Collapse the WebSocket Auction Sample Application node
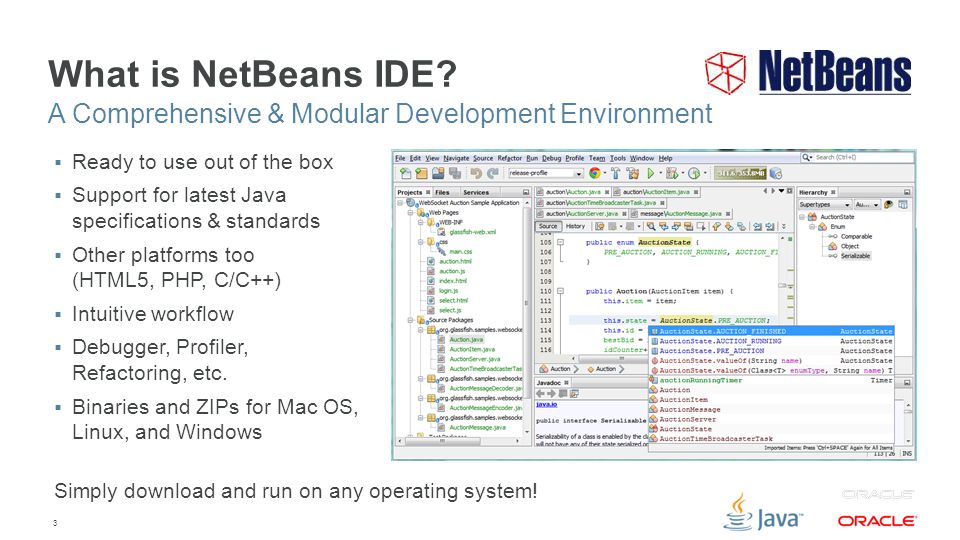Screen dimensions: 960x540 [400, 203]
